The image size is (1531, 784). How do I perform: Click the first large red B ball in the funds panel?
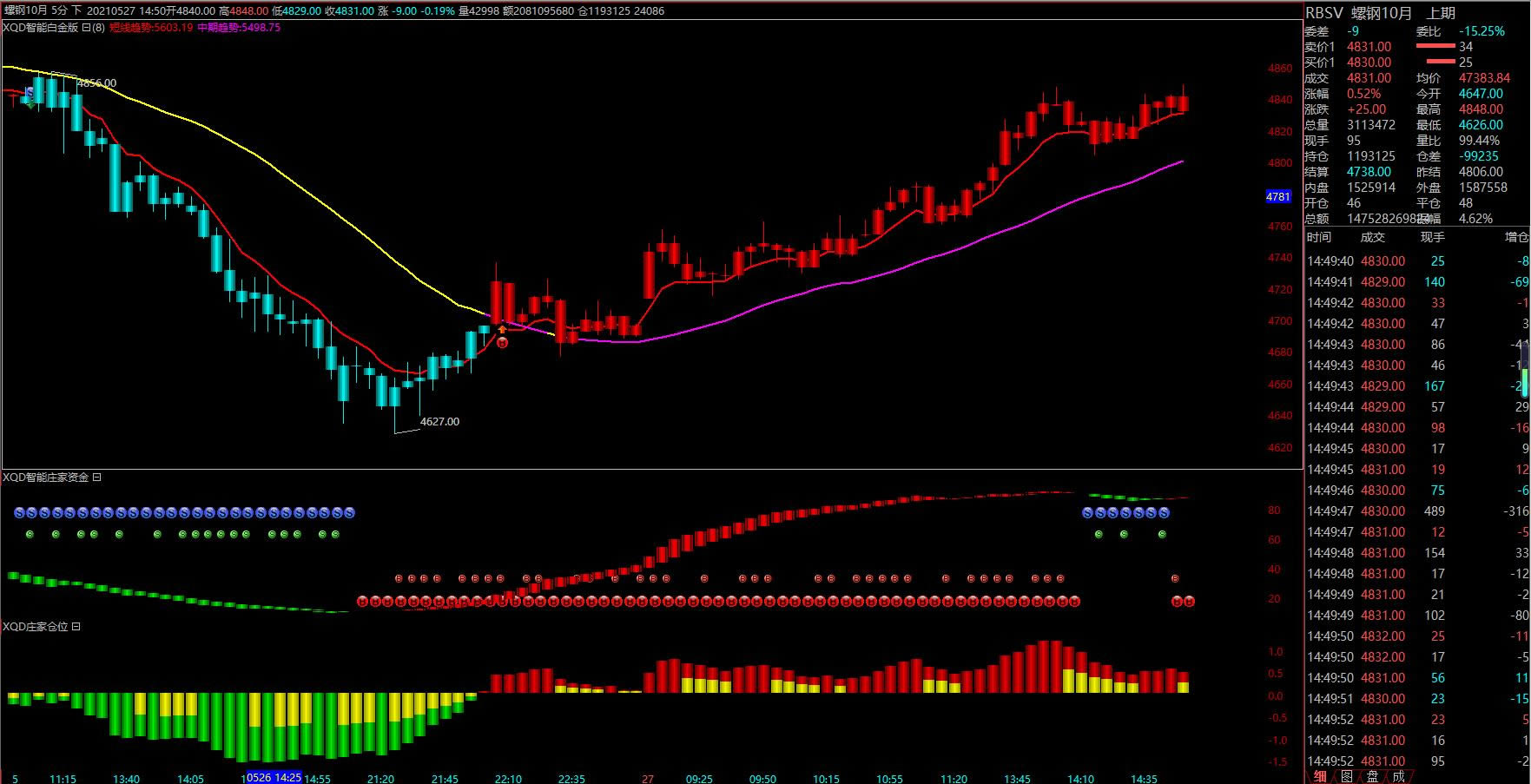pyautogui.click(x=363, y=601)
